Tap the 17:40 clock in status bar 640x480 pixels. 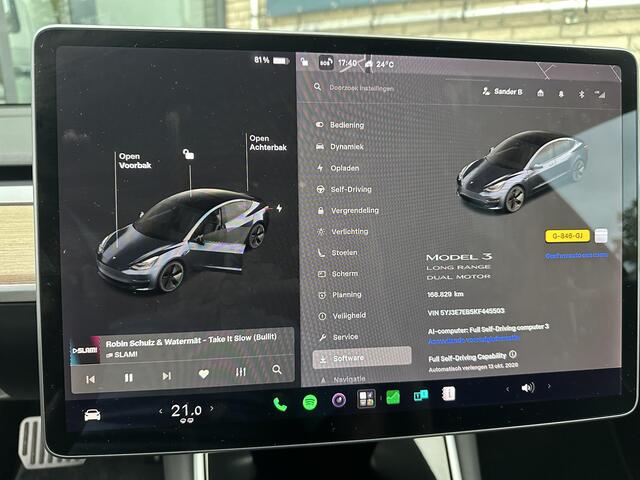347,63
